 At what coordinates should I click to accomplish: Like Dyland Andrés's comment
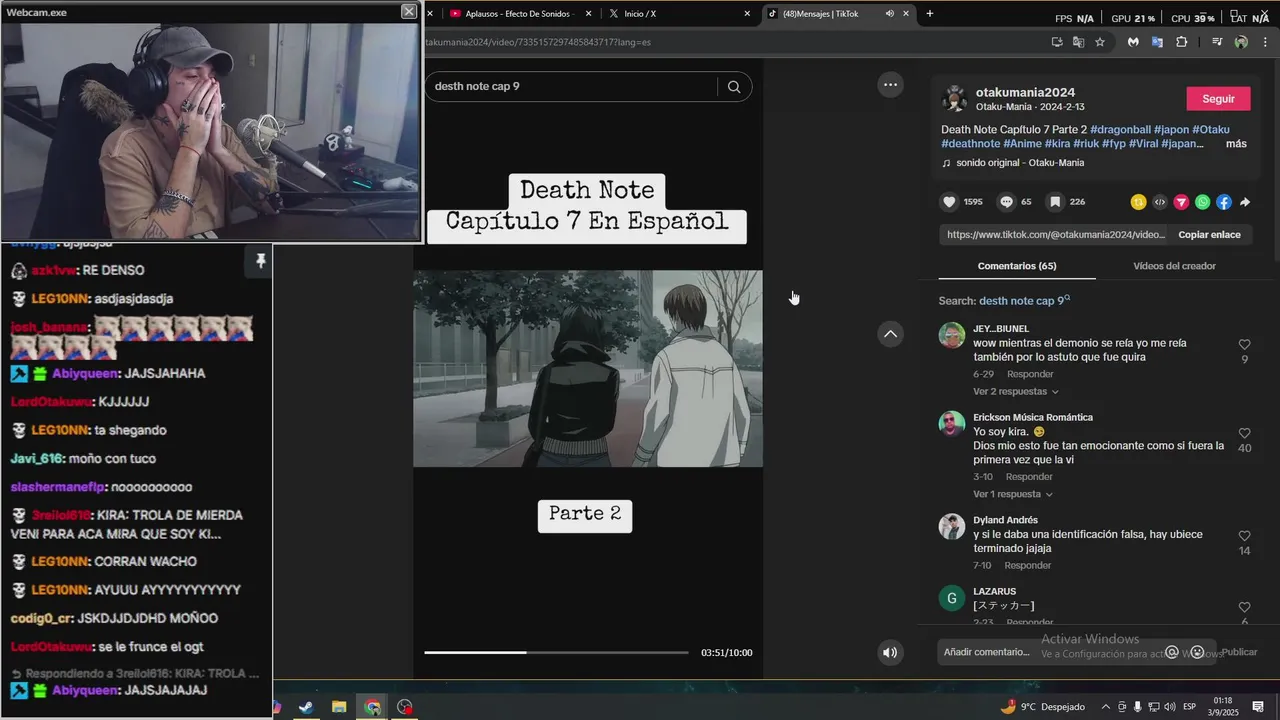(x=1244, y=537)
